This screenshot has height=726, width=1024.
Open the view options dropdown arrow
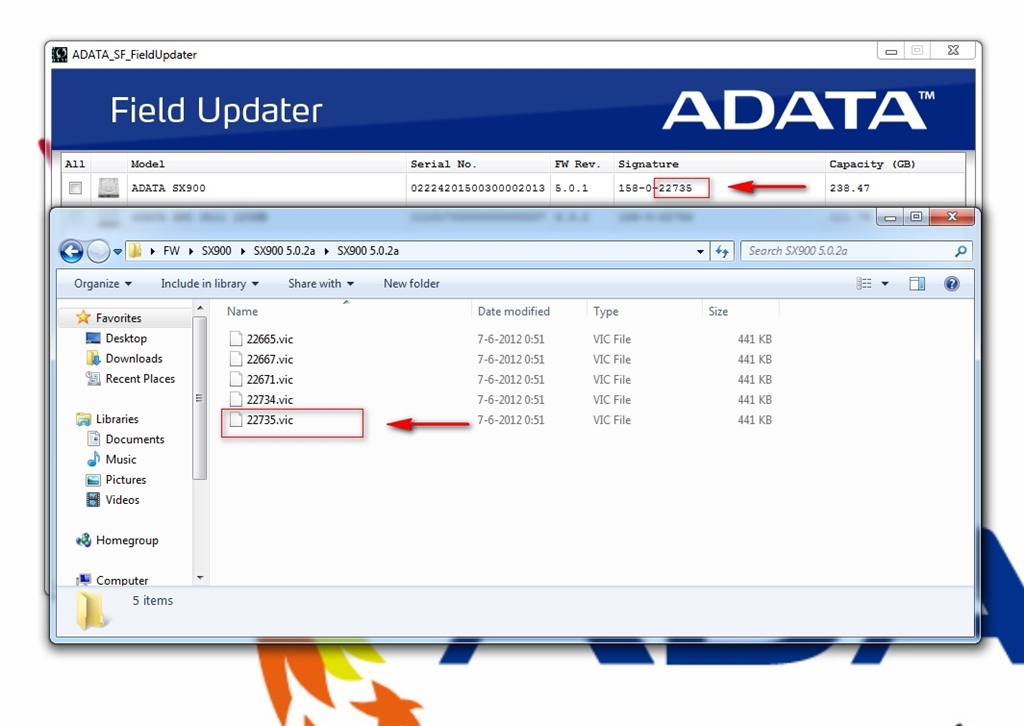click(885, 283)
